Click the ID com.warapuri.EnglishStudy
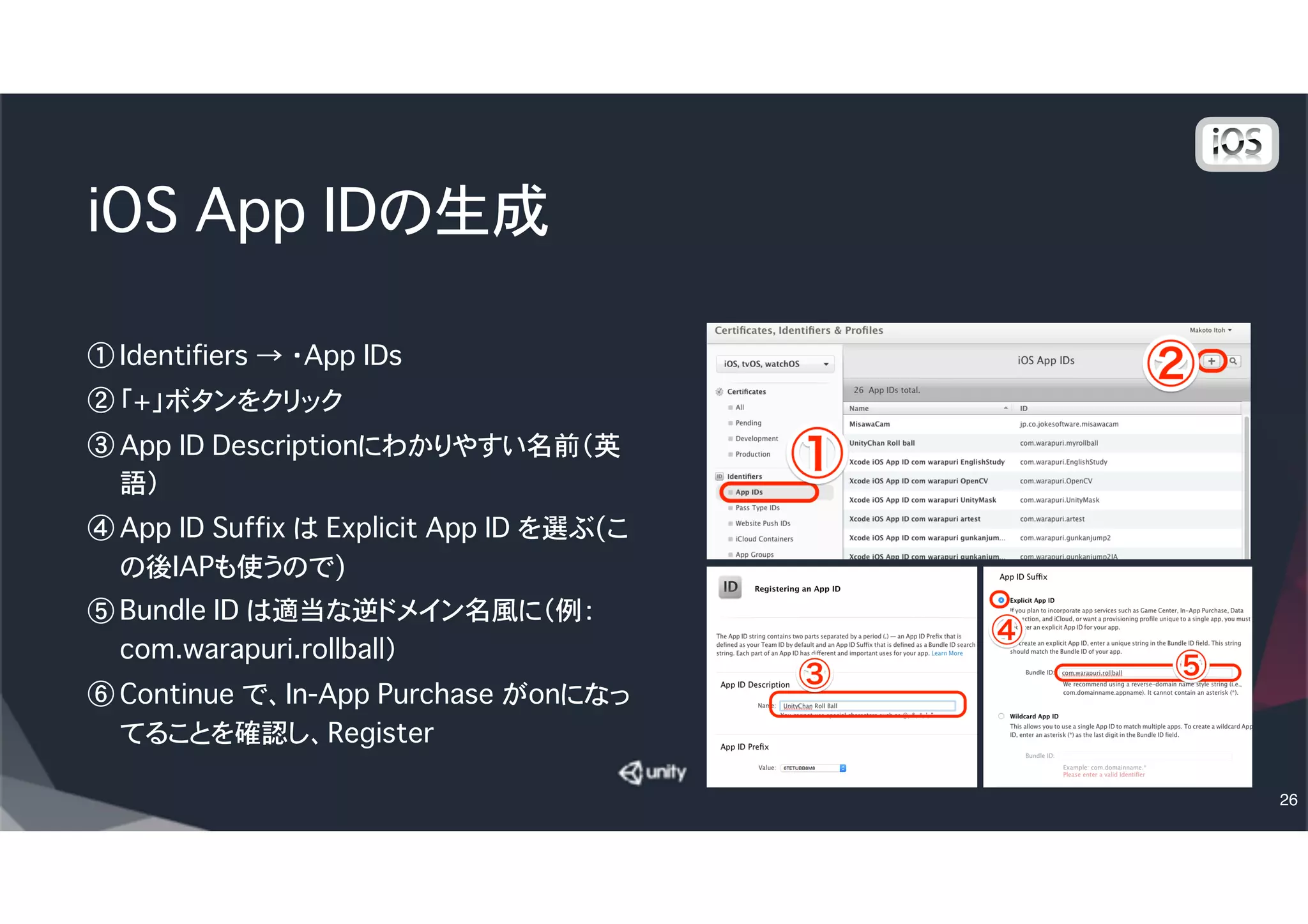The image size is (1308, 924). [x=1063, y=462]
